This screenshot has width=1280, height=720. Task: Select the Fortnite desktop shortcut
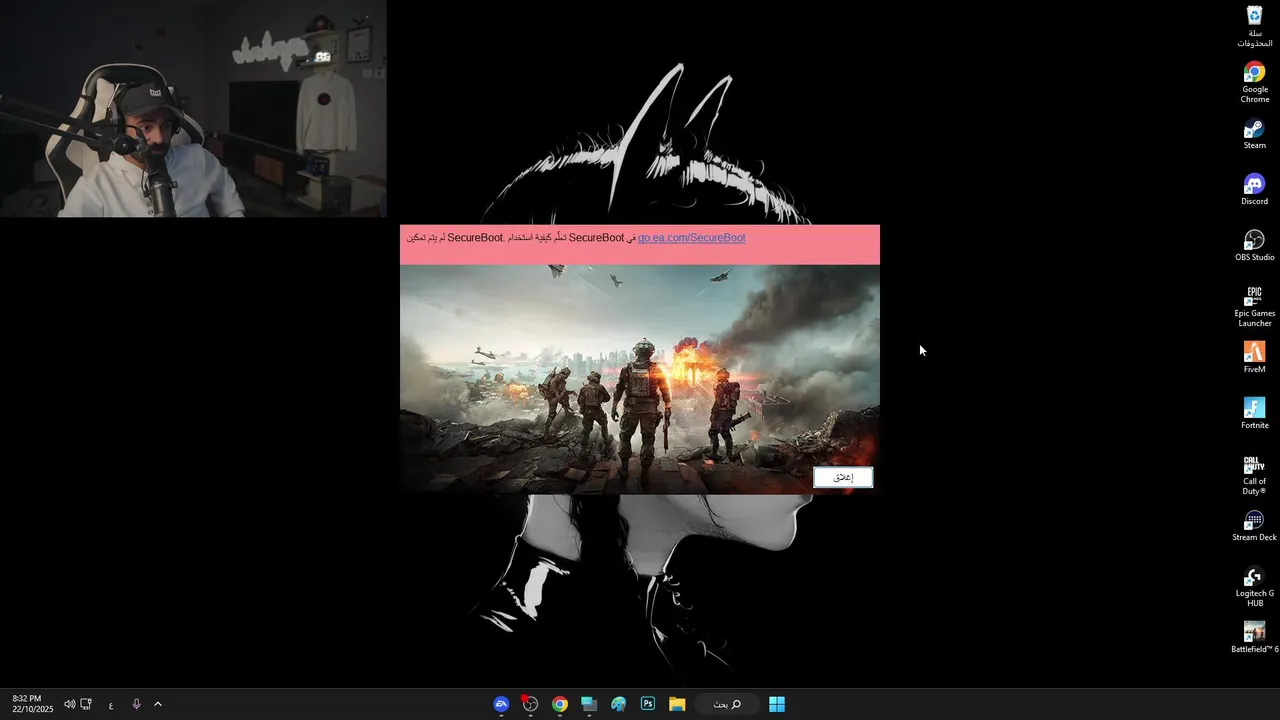1254,414
